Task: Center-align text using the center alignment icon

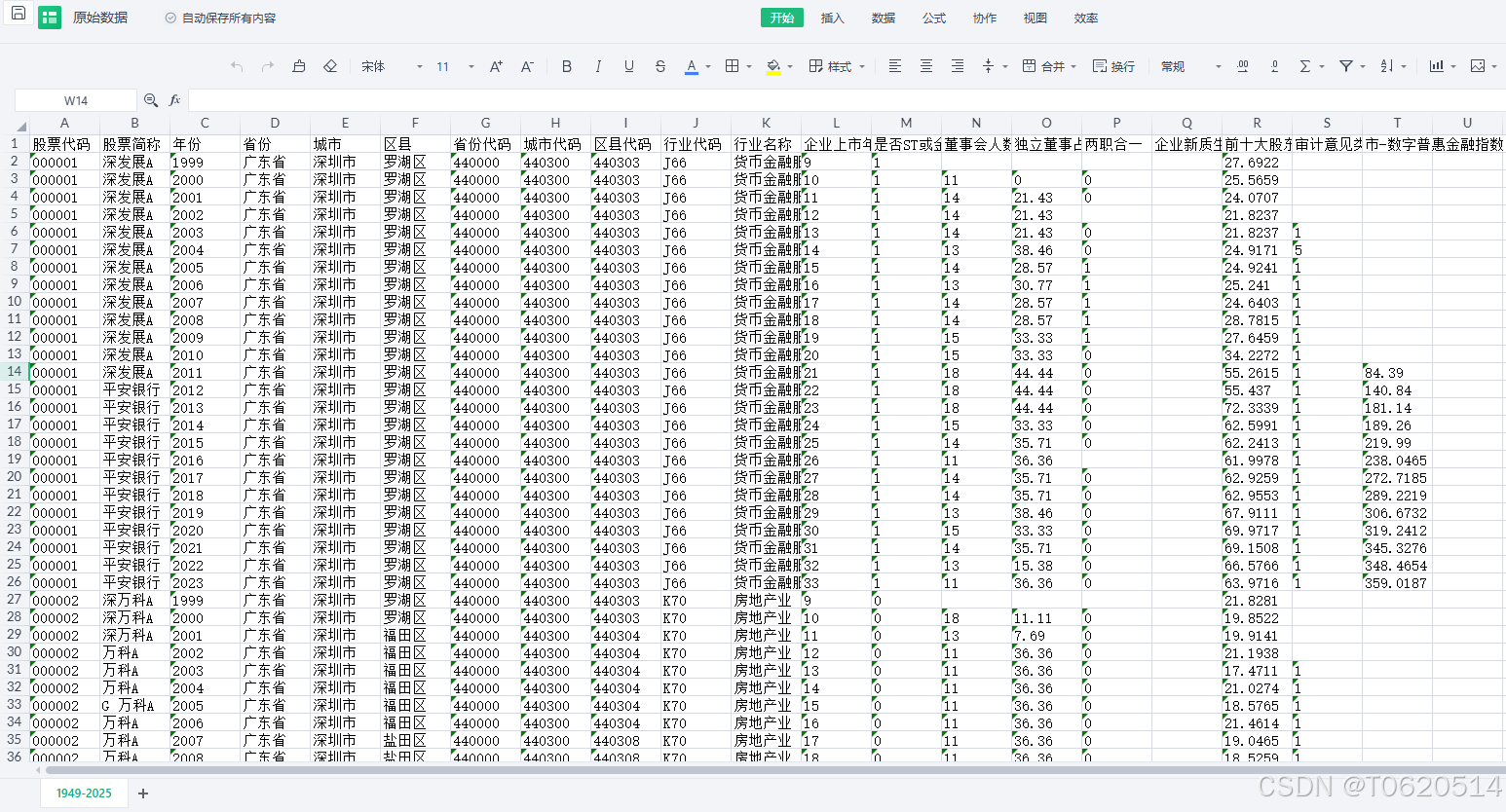Action: pyautogui.click(x=926, y=66)
